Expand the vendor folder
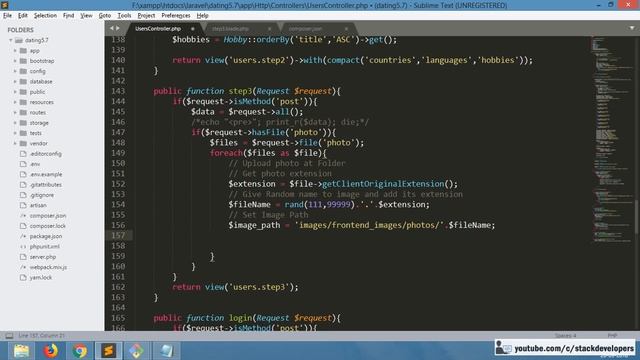640x360 pixels. (x=15, y=143)
